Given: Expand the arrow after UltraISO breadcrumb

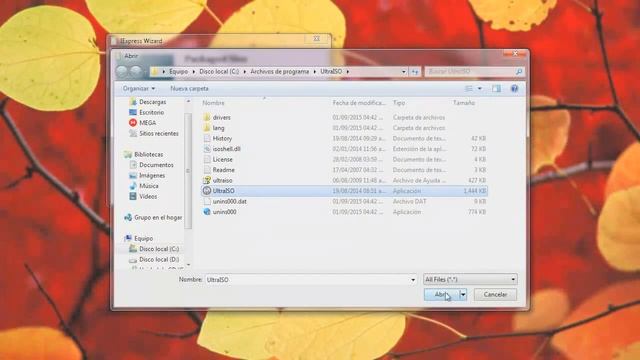Looking at the screenshot, I should tap(348, 71).
